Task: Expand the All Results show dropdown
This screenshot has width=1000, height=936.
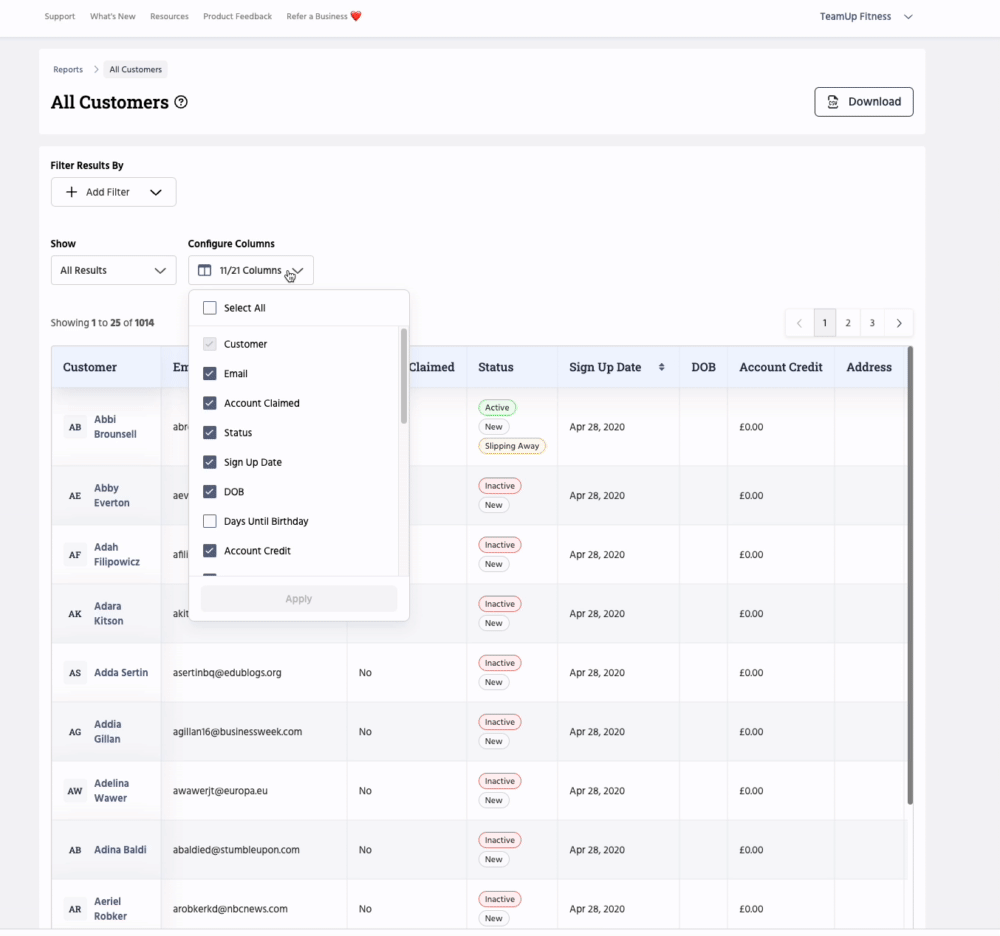Action: (113, 270)
